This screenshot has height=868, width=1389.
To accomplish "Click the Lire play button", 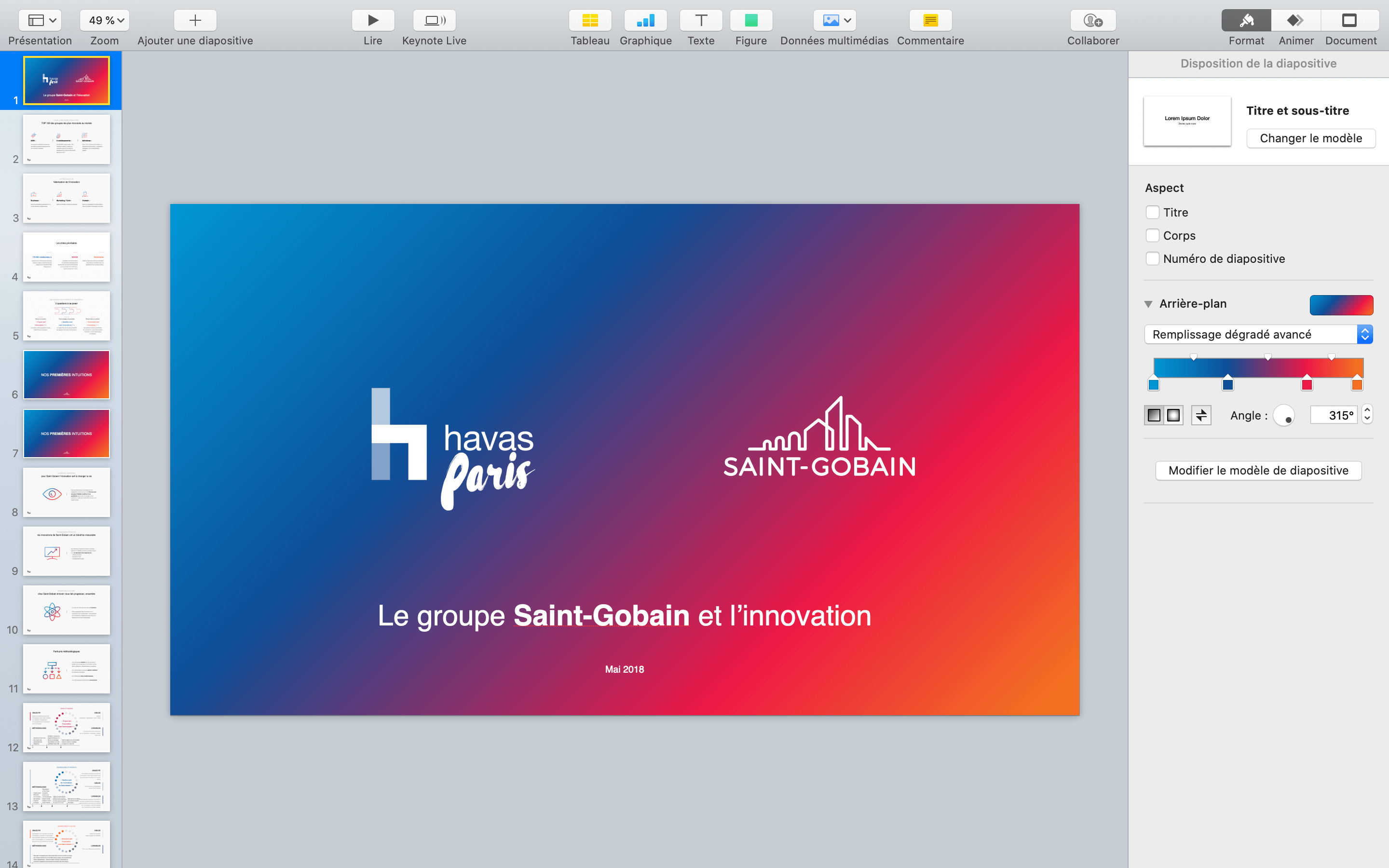I will tap(372, 21).
